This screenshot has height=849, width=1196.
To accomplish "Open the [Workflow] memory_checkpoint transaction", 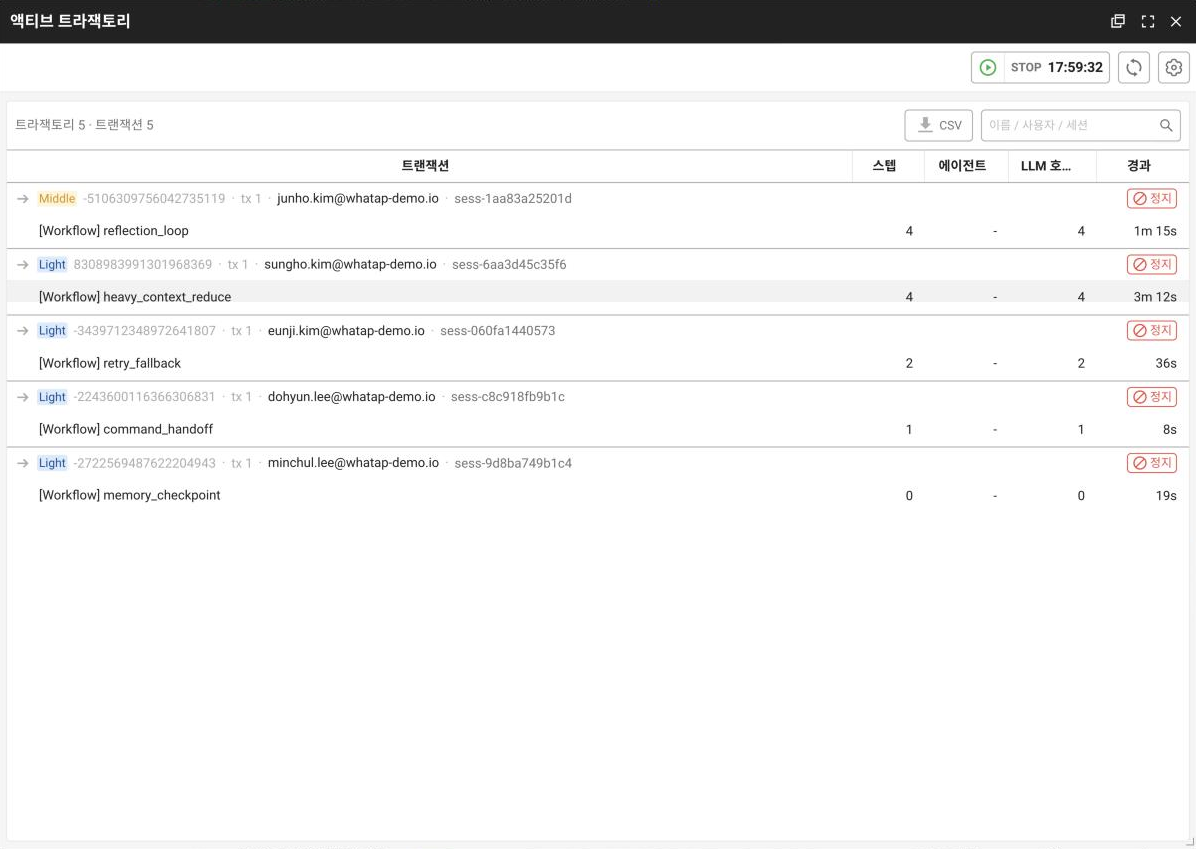I will [130, 495].
